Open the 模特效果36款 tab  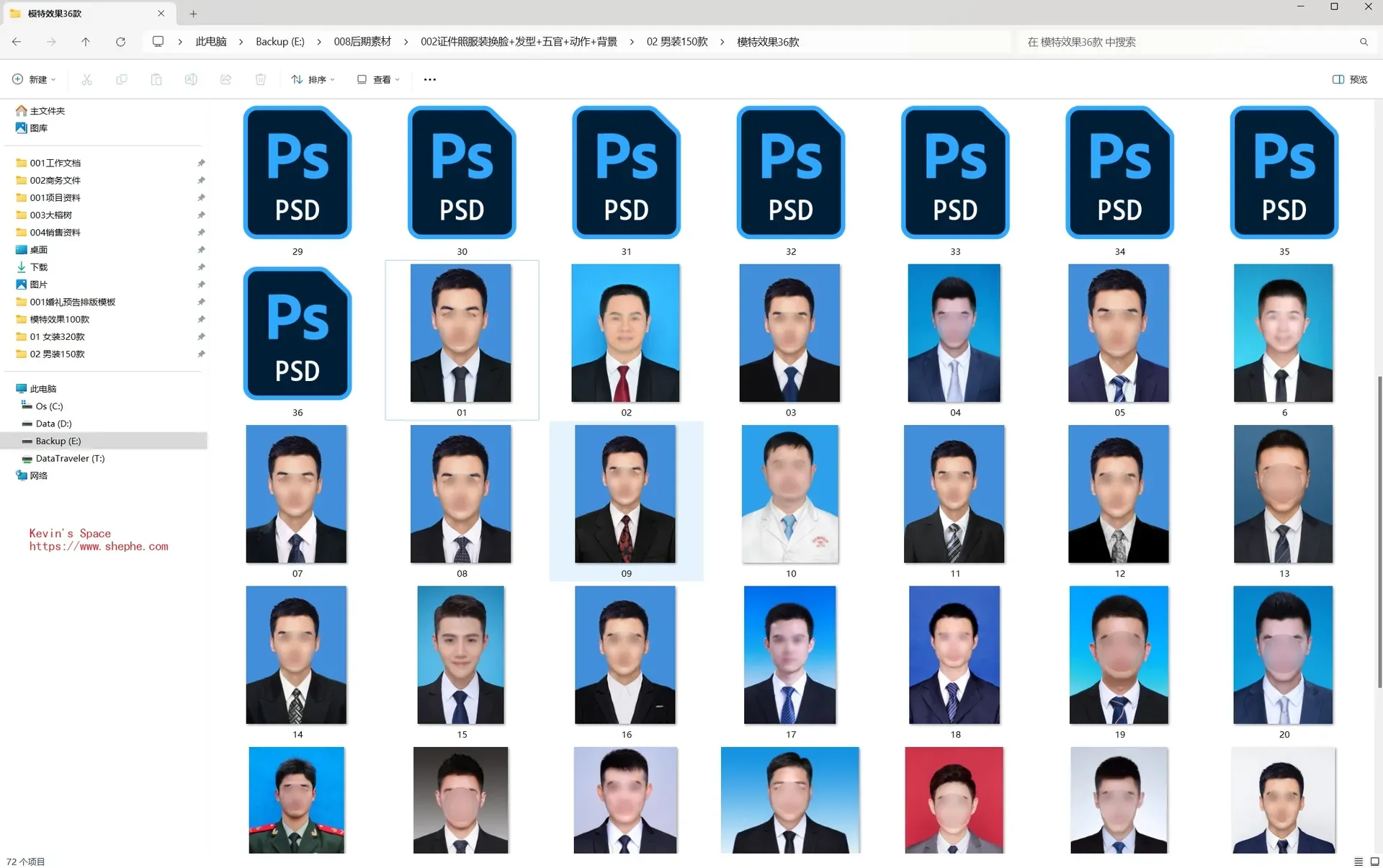click(79, 13)
